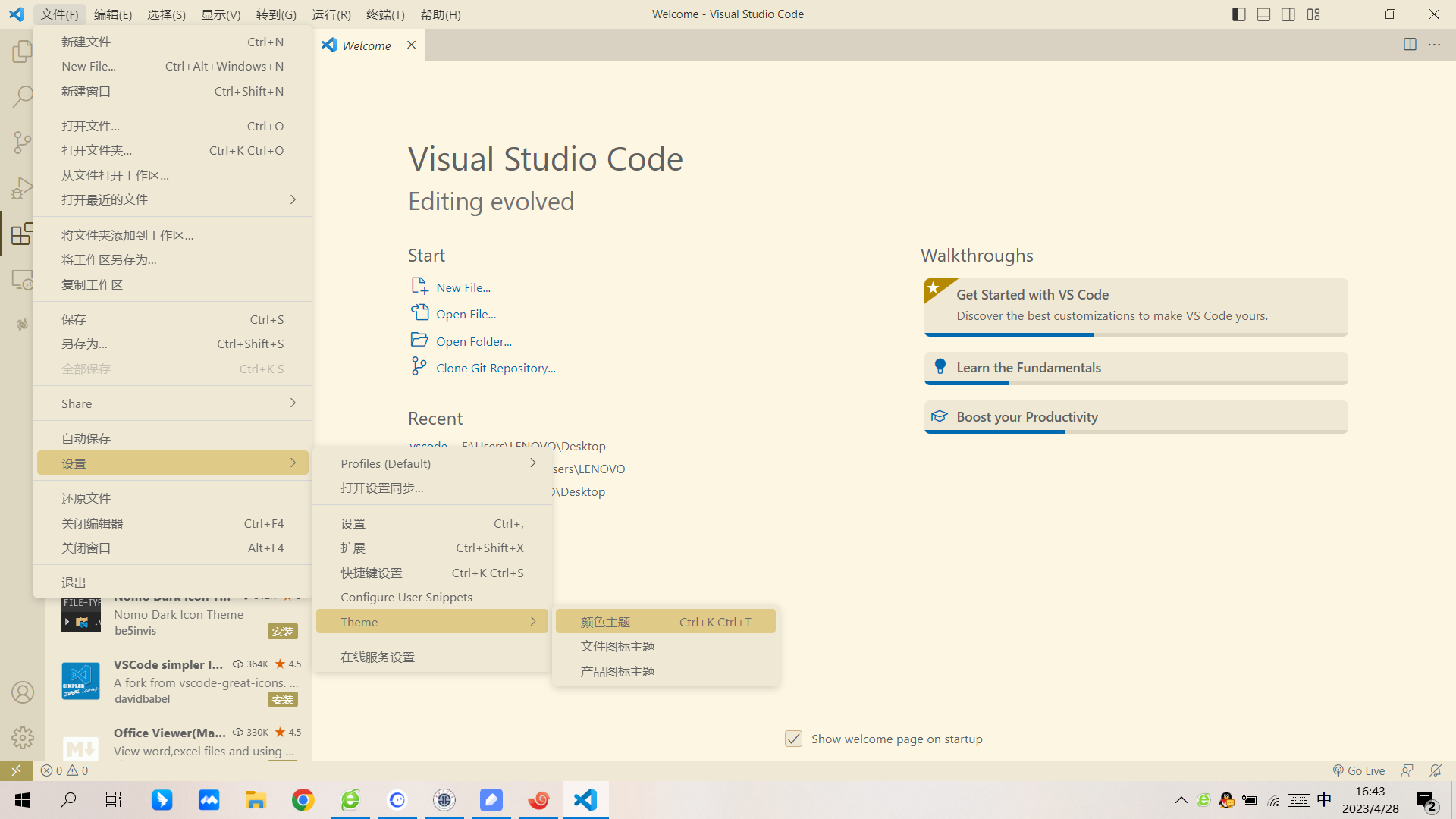Expand the Open Recent files submenu
This screenshot has width=1456, height=819.
click(x=173, y=199)
